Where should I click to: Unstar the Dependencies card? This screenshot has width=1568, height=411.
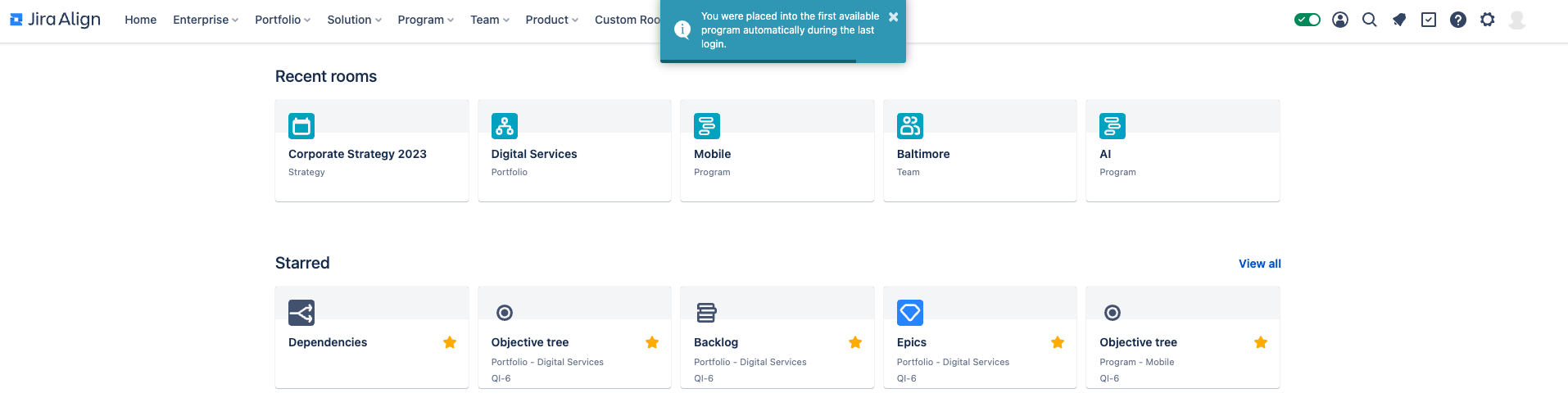click(450, 342)
